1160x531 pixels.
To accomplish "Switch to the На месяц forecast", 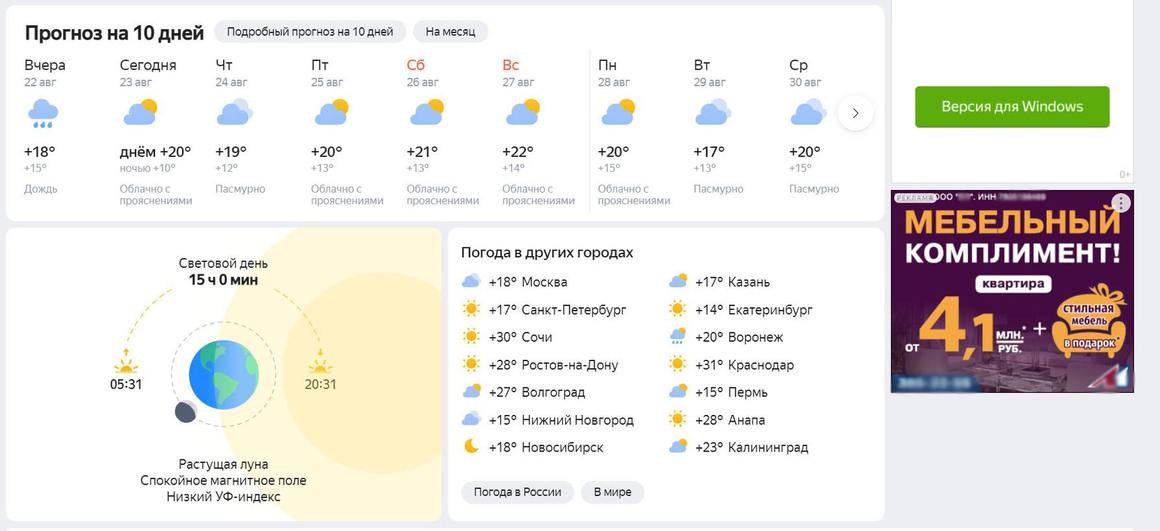I will tap(451, 32).
